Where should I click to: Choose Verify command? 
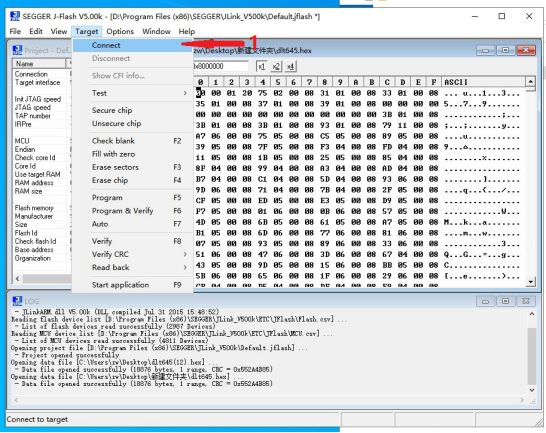132,241
